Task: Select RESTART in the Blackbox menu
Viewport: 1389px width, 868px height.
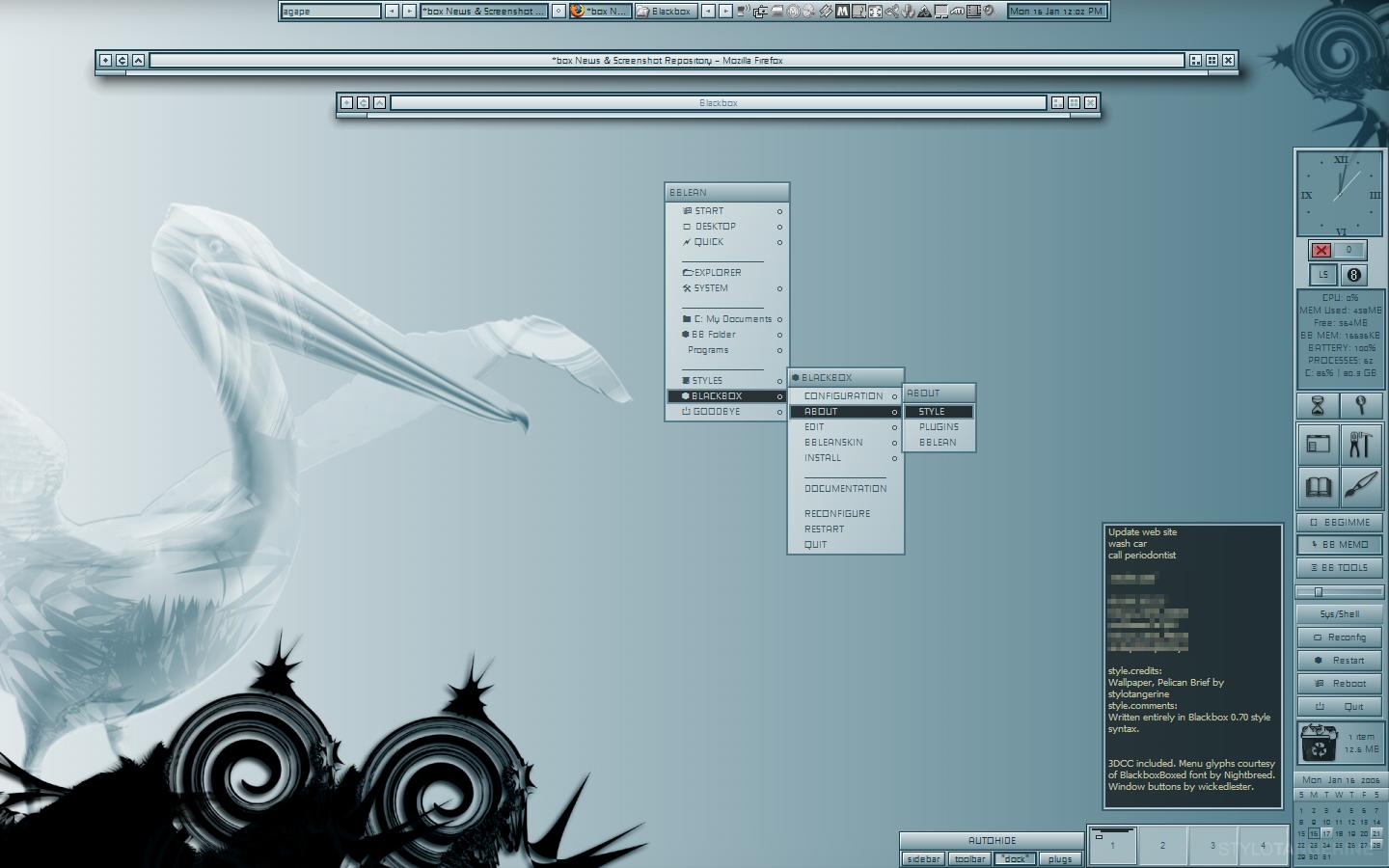Action: tap(846, 529)
